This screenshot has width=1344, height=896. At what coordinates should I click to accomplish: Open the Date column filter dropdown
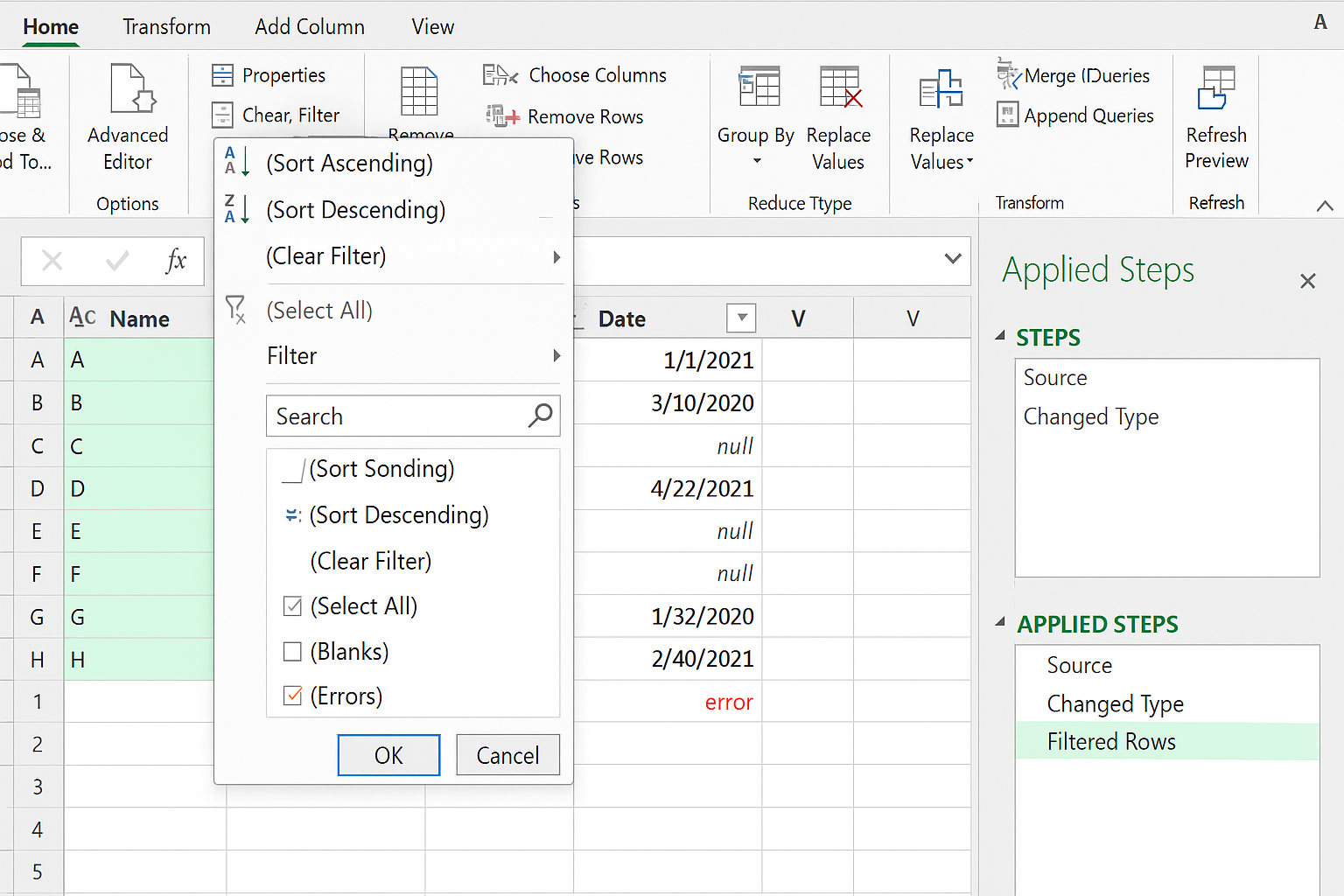741,318
